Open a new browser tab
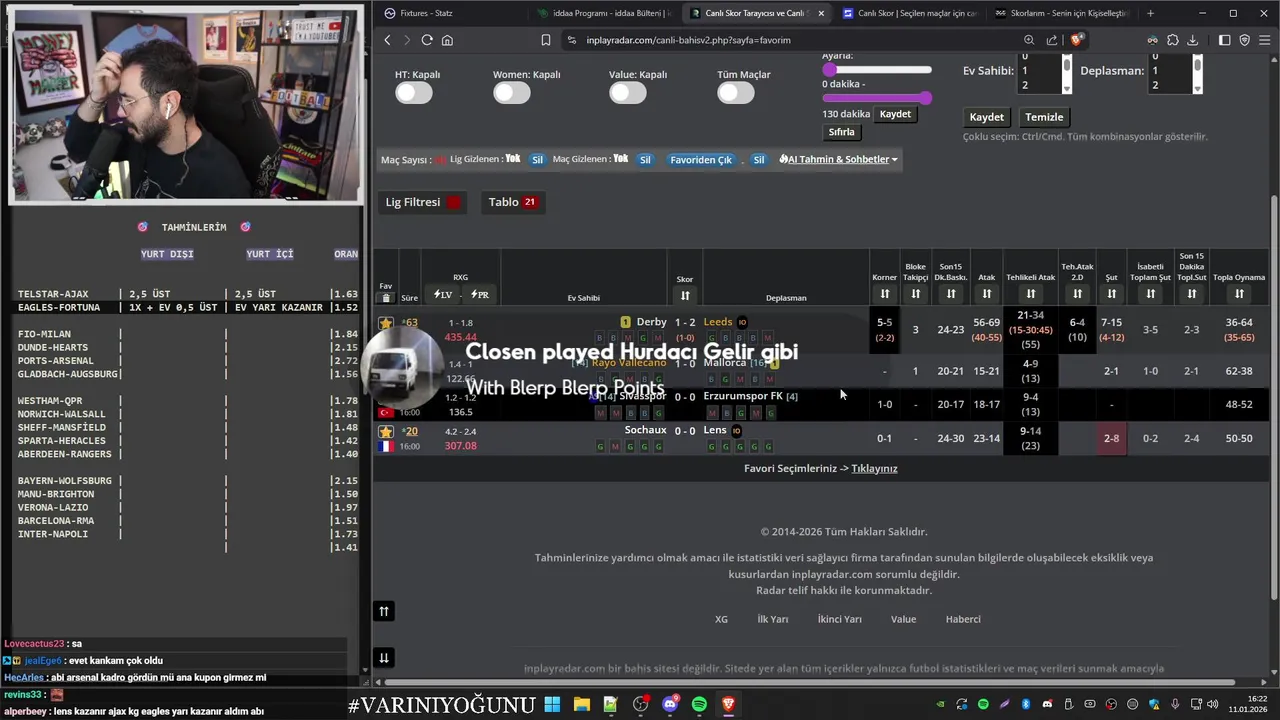 tap(1150, 13)
